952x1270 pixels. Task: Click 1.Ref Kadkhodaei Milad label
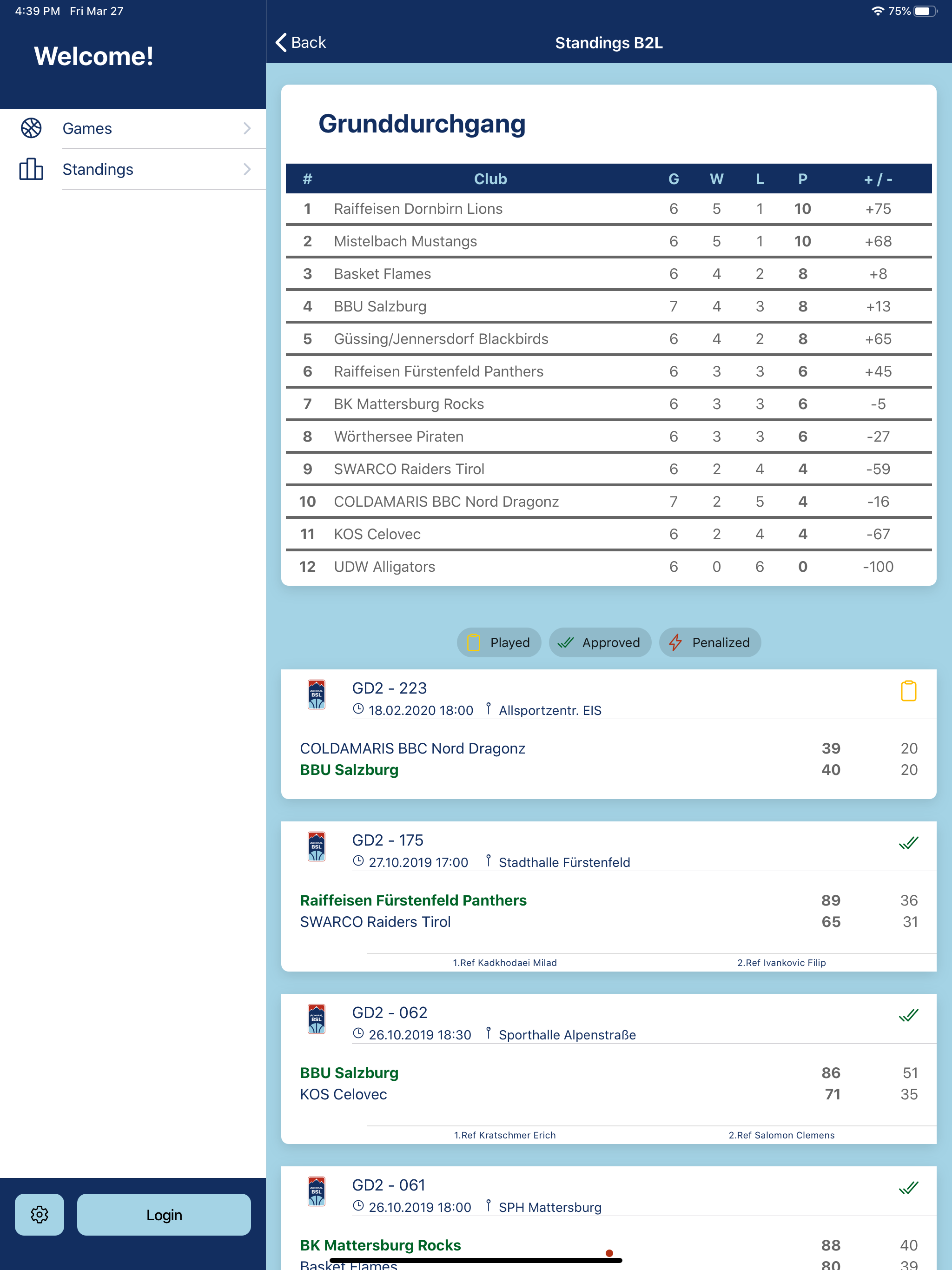pos(505,962)
